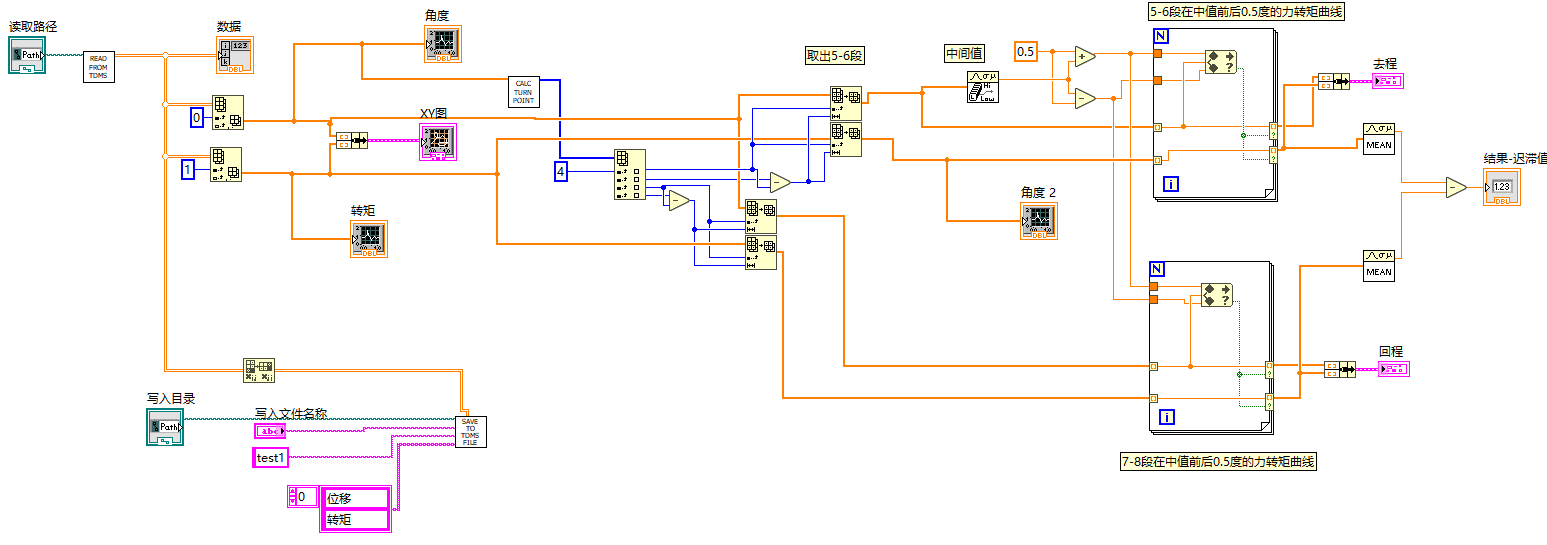Click the Add node next to 0.5 constant
Image resolution: width=1547 pixels, height=545 pixels.
point(1086,56)
